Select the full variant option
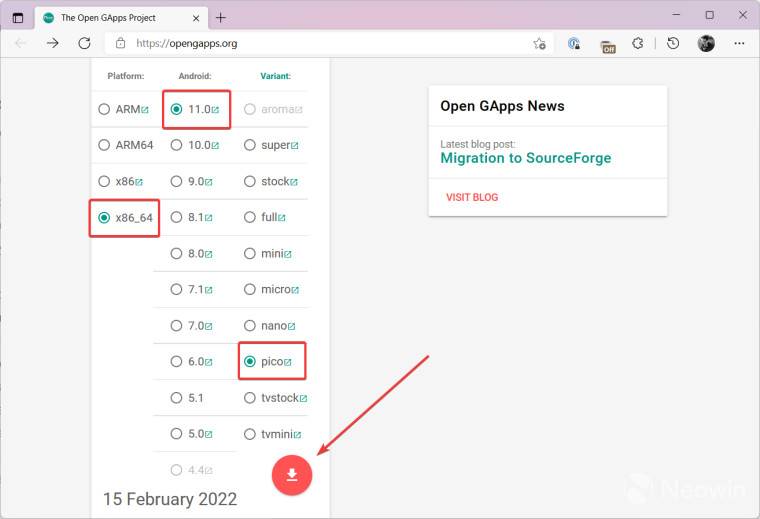This screenshot has height=519, width=760. tap(250, 217)
